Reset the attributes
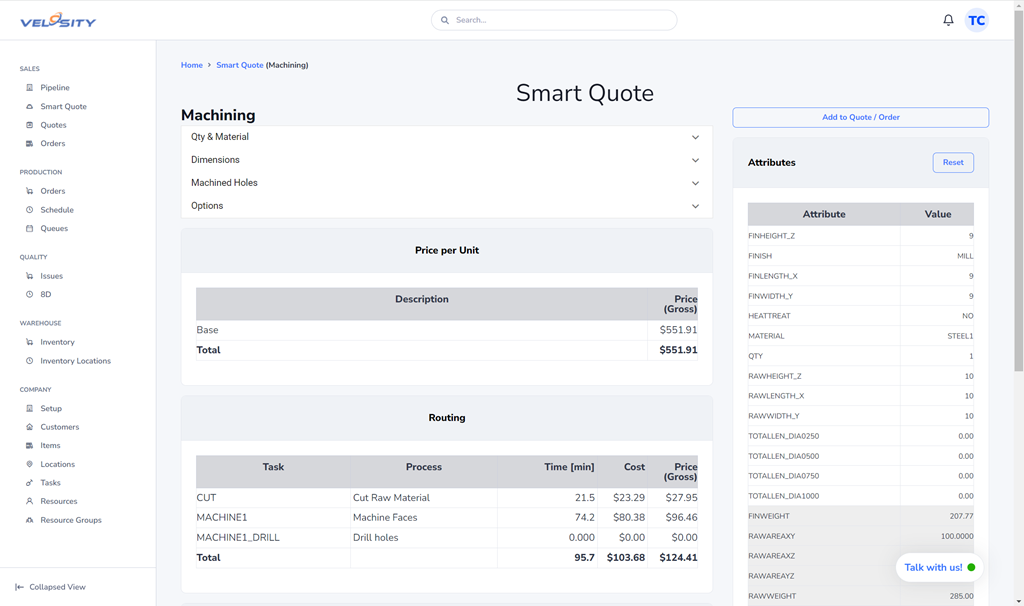This screenshot has height=606, width=1024. (952, 162)
